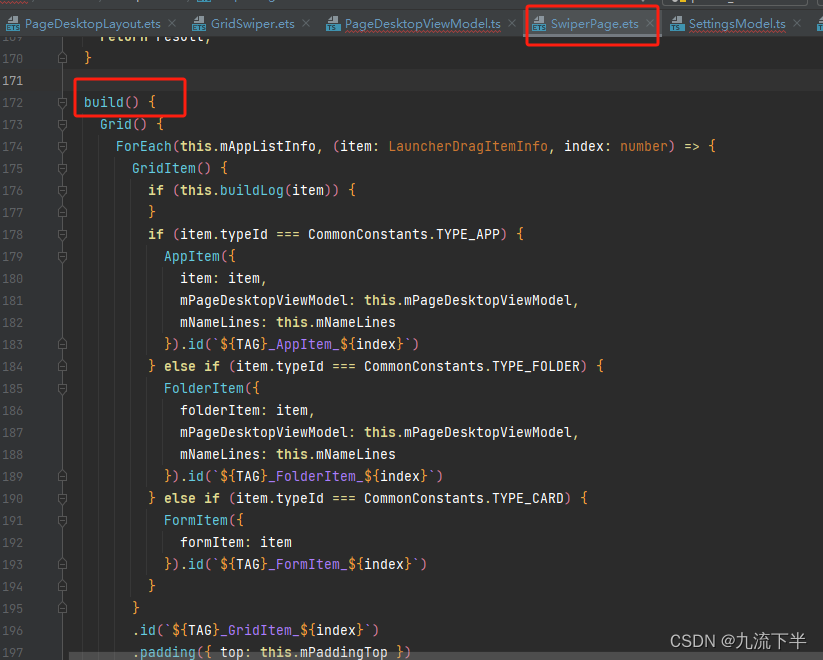Image resolution: width=823 pixels, height=660 pixels.
Task: Close the SettingsModel.ts tab
Action: coord(797,23)
